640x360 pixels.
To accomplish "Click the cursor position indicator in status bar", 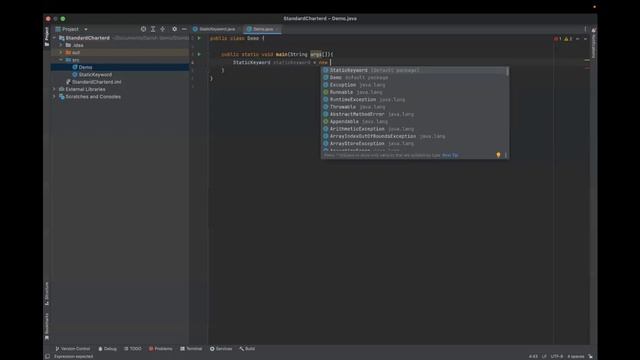I will point(533,356).
